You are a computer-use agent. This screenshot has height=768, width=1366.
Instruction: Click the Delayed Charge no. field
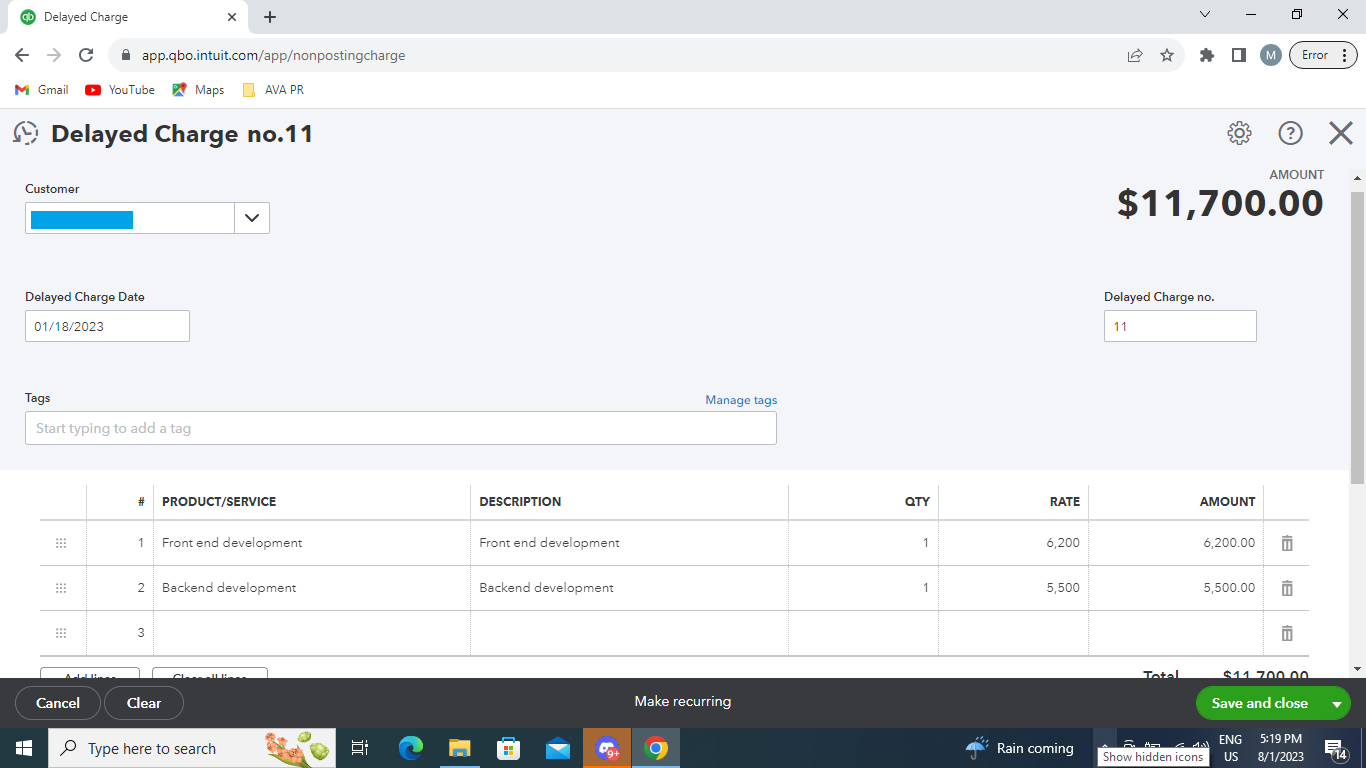1180,326
